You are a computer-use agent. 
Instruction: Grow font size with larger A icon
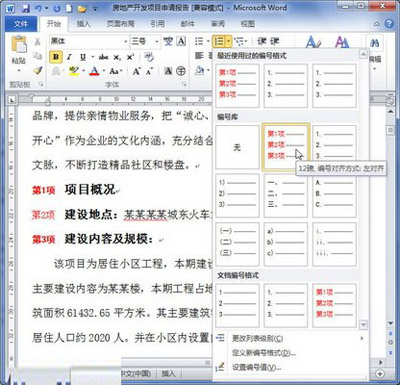click(136, 71)
